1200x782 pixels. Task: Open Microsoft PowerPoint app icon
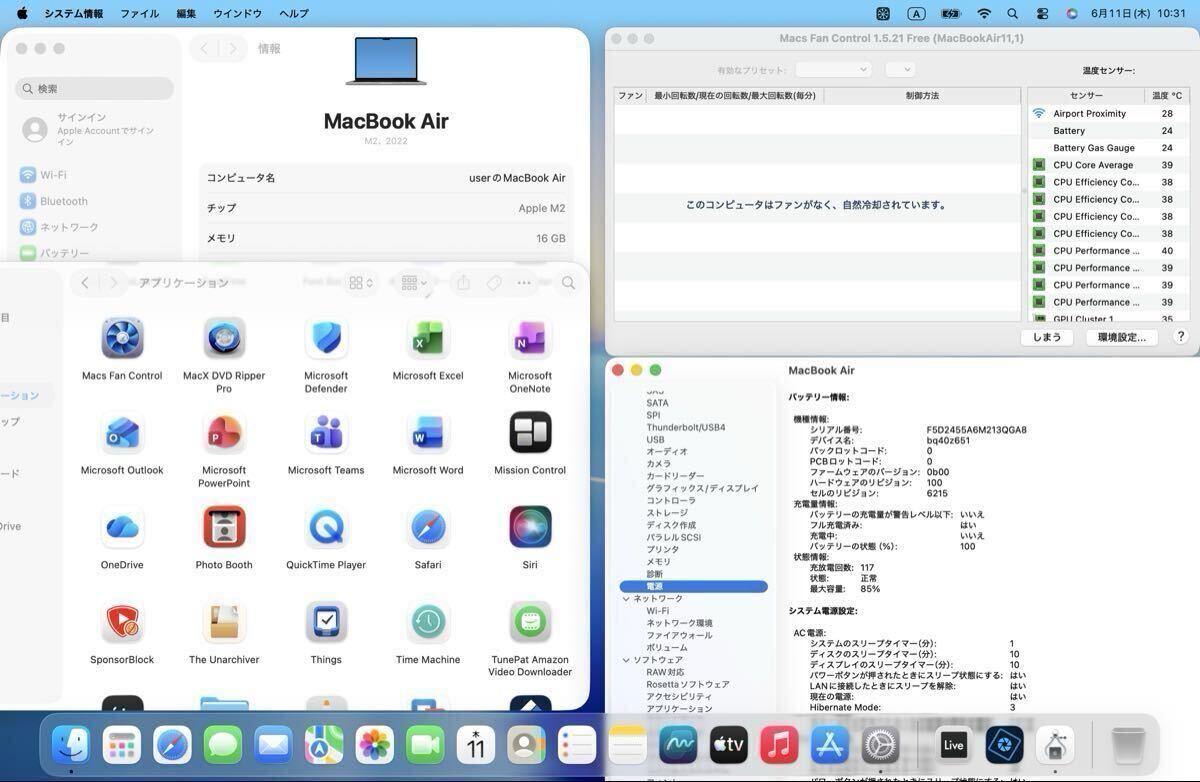coord(224,433)
